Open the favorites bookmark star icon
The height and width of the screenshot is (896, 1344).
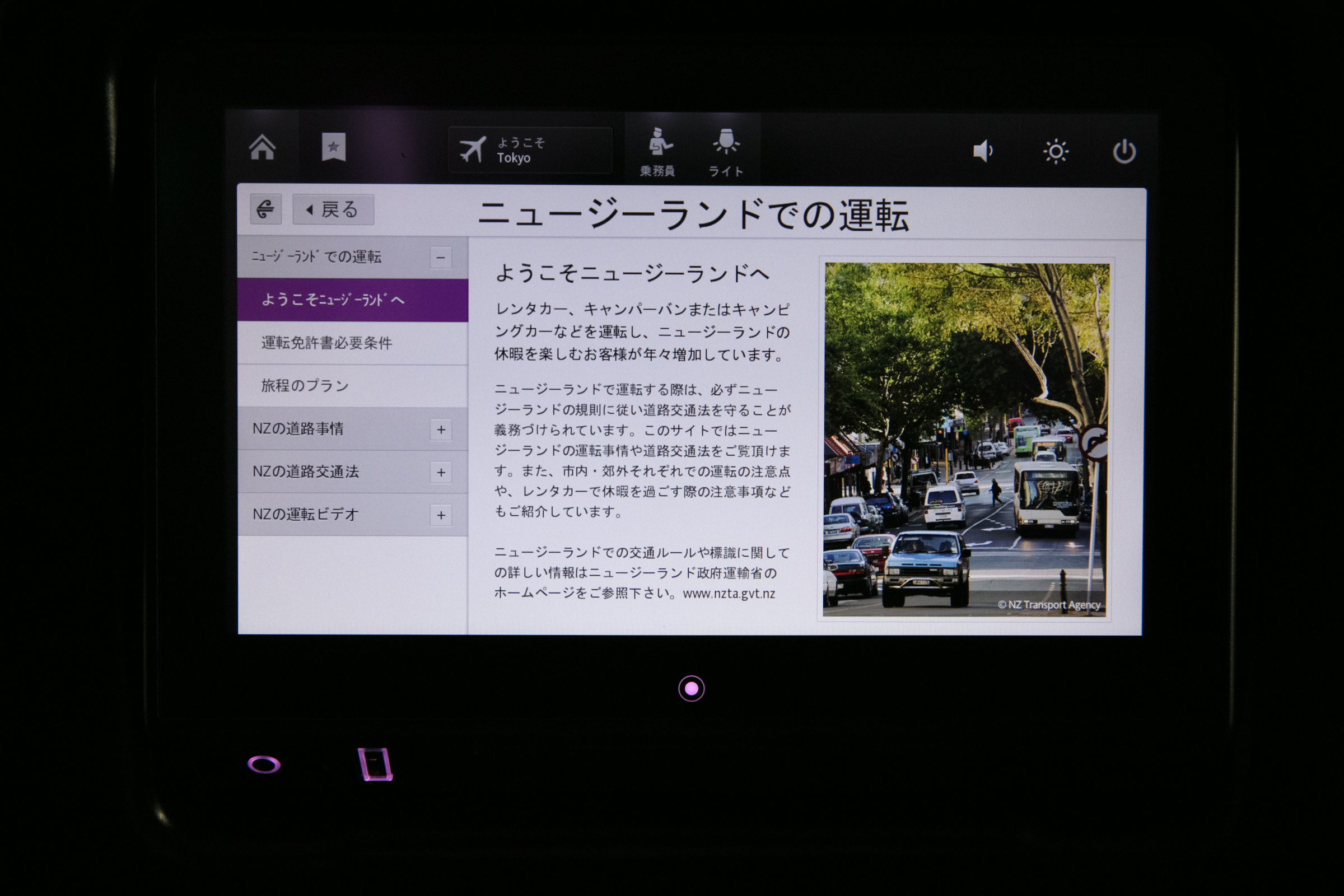[334, 147]
